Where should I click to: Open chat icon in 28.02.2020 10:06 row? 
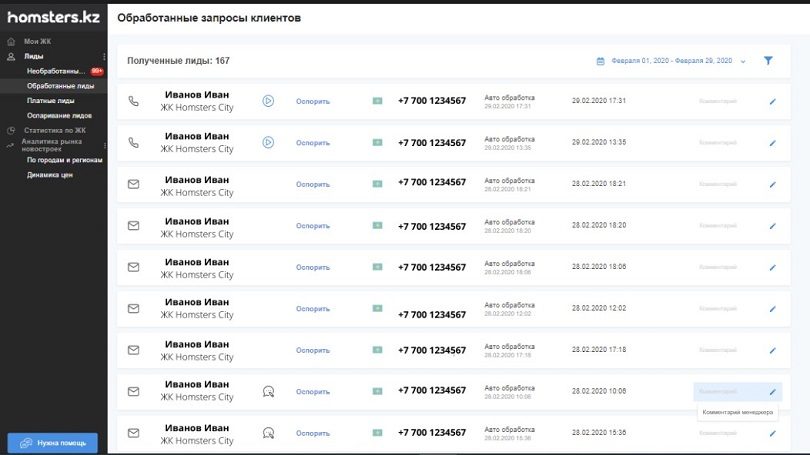268,391
